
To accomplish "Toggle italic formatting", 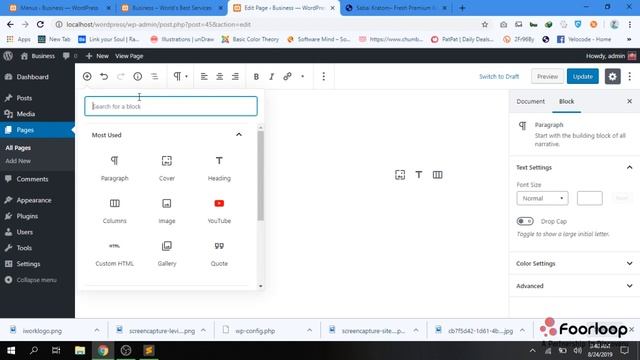I will (271, 76).
